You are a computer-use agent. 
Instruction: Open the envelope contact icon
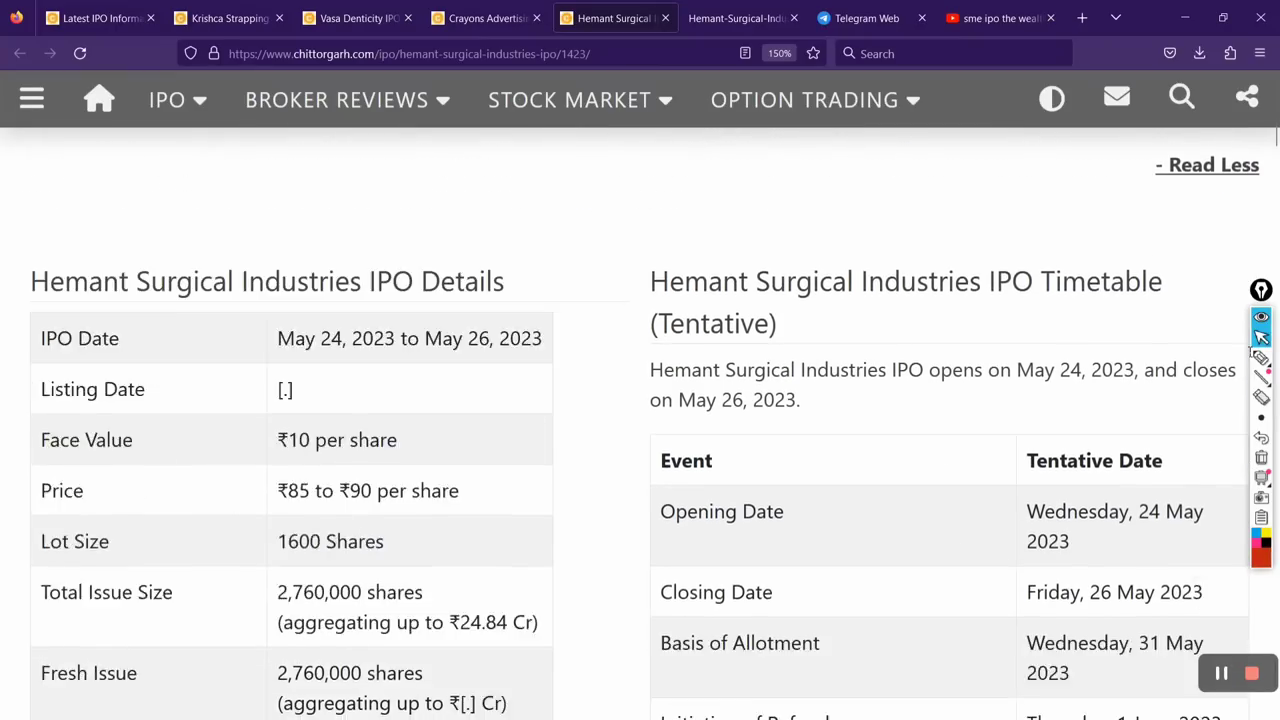click(1117, 97)
